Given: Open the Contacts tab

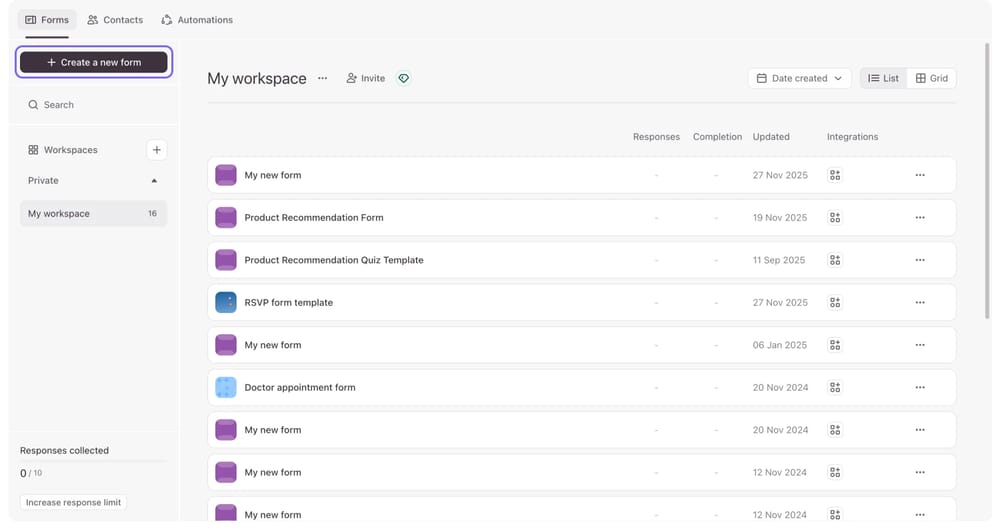Looking at the screenshot, I should (115, 20).
